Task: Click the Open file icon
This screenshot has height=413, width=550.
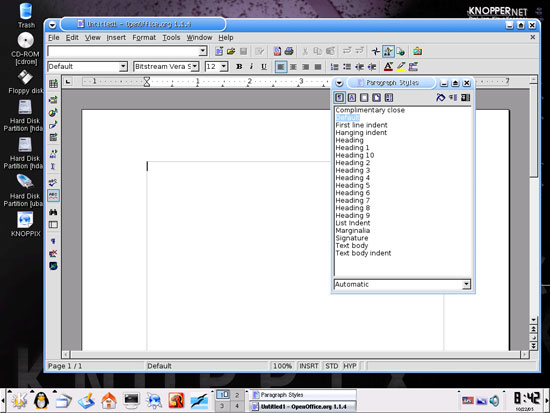Action: (x=231, y=52)
